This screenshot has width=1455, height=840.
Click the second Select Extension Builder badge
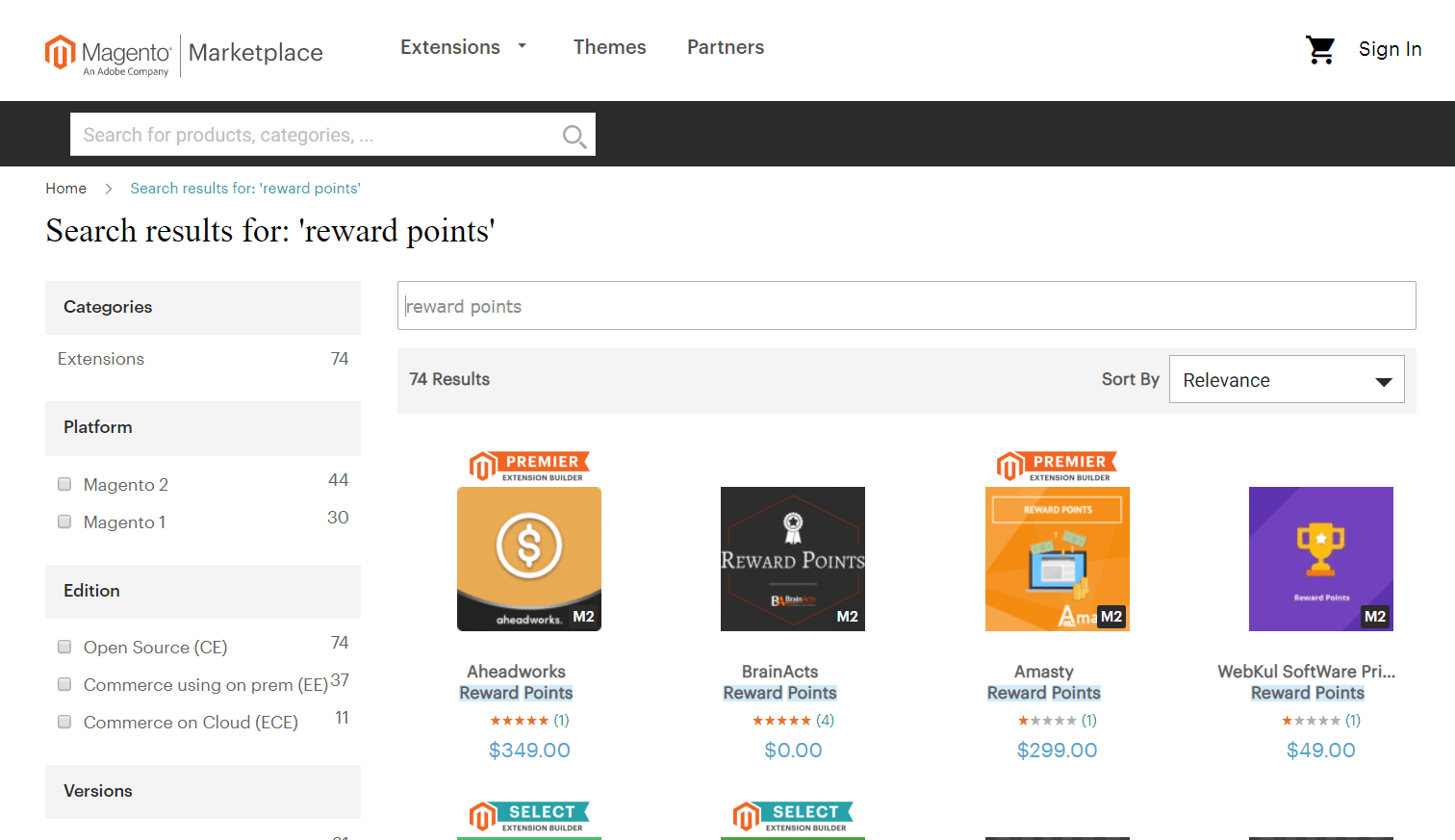pyautogui.click(x=793, y=817)
